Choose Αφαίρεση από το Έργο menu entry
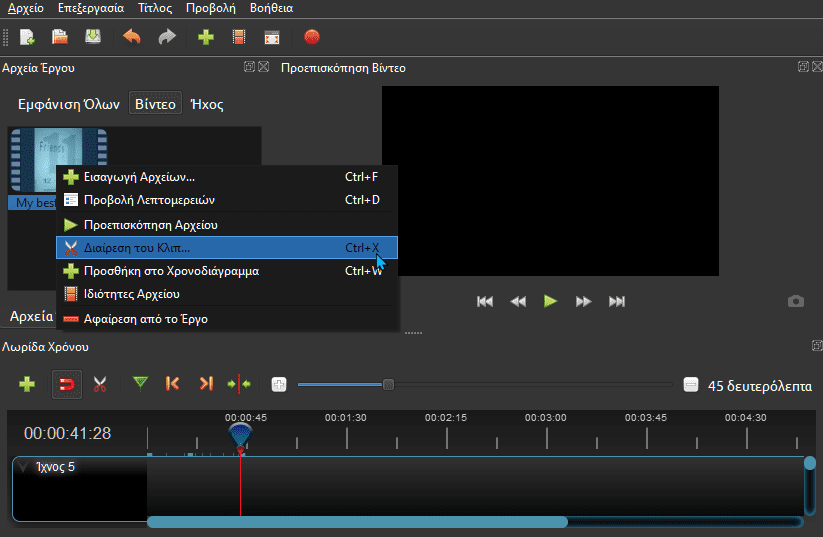Screen dimensions: 823x537 tap(227, 319)
